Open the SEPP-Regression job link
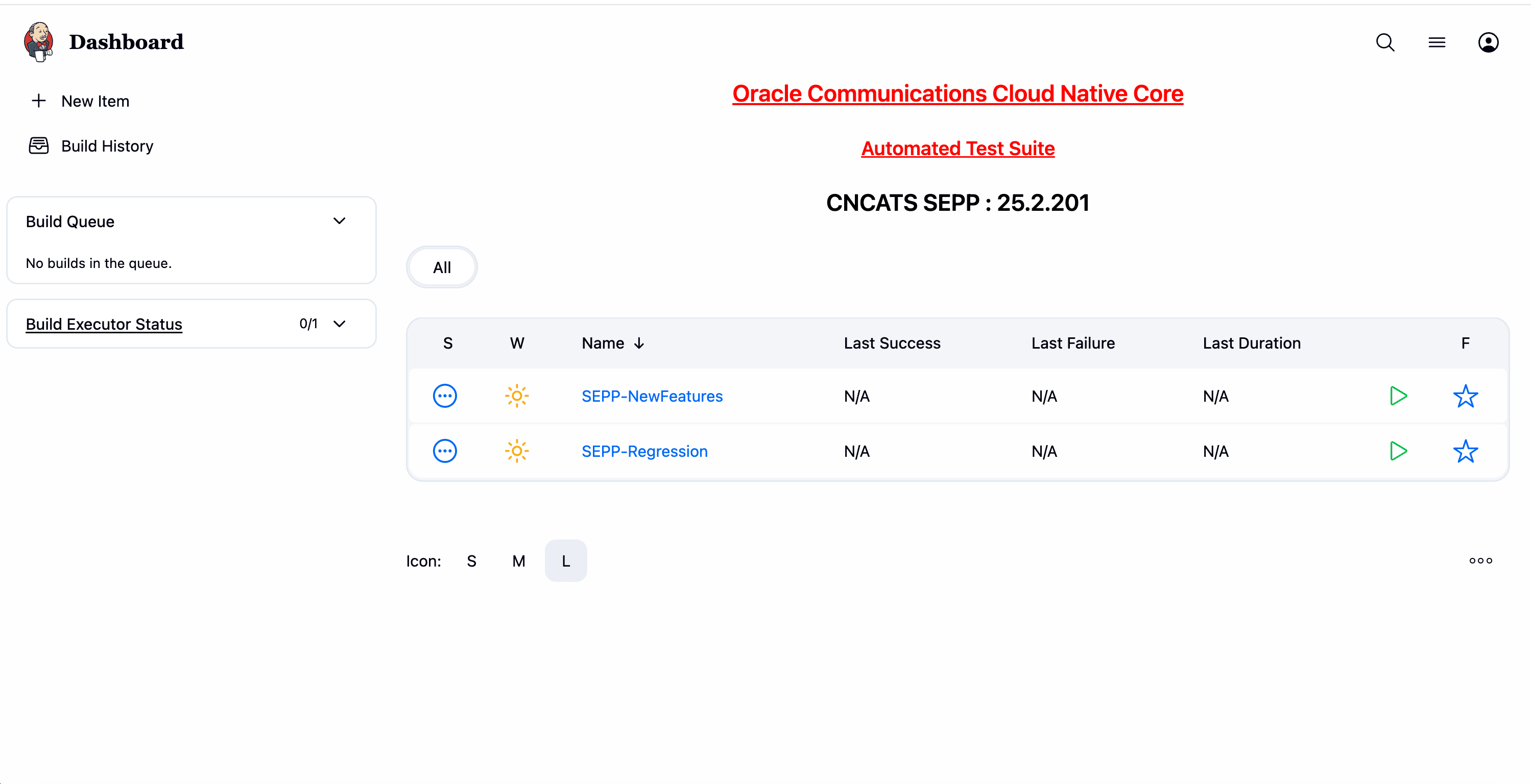Screen dimensions: 1531x784 coord(644,451)
